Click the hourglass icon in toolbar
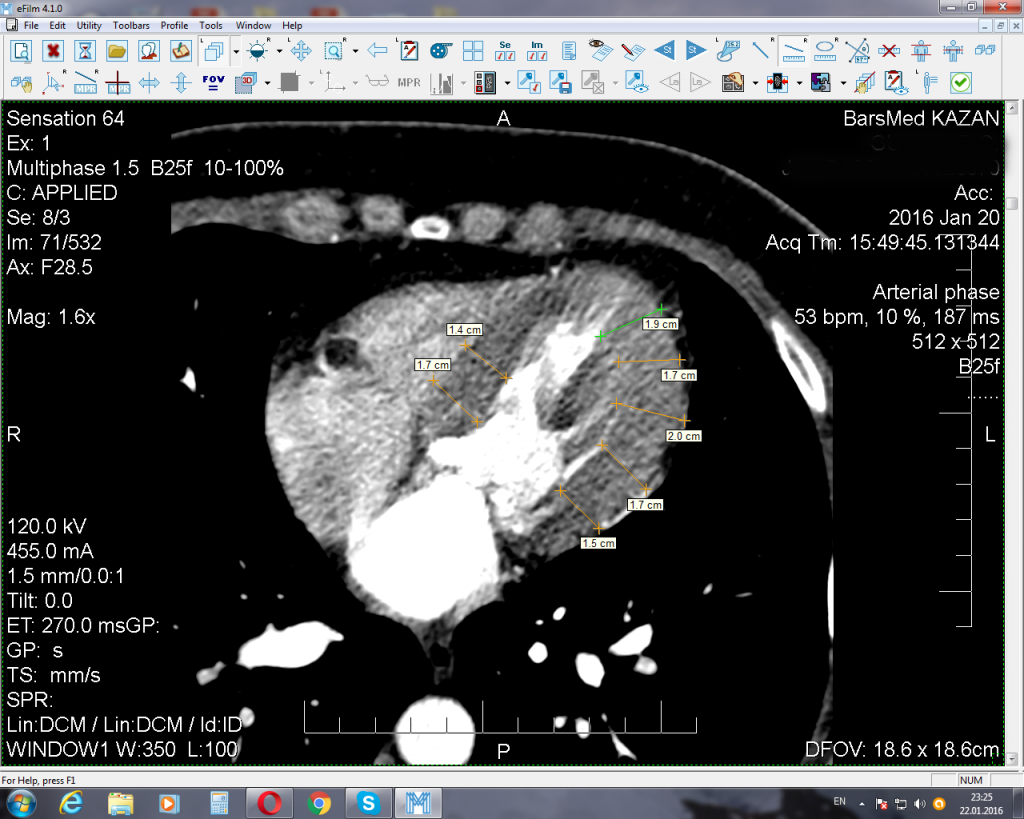The width and height of the screenshot is (1024, 819). (85, 51)
